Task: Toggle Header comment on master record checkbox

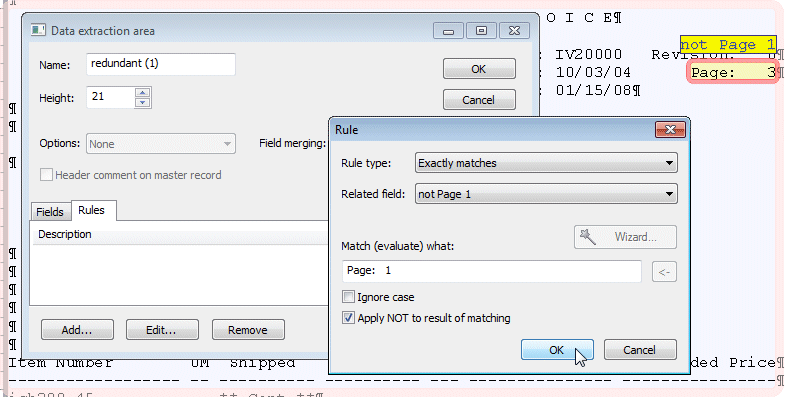Action: point(46,175)
